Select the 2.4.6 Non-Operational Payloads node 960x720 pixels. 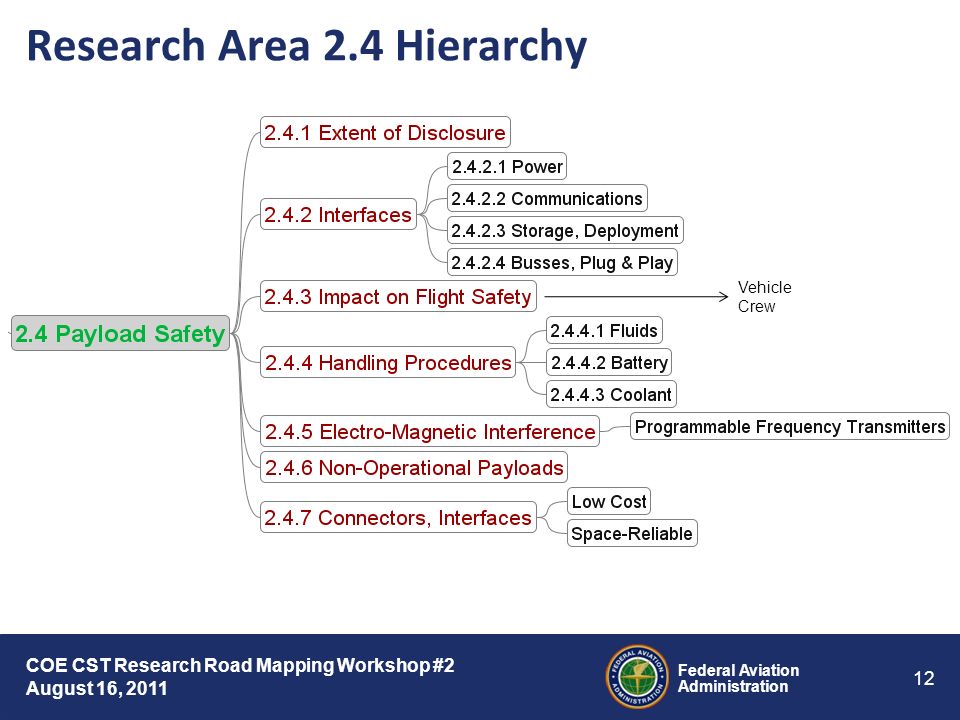tap(414, 467)
